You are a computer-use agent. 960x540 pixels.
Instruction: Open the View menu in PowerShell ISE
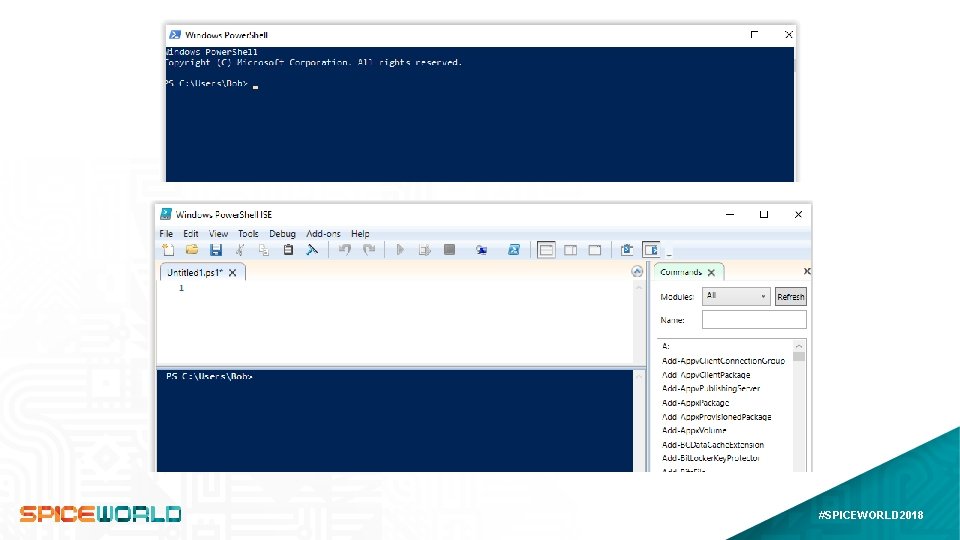click(x=218, y=233)
